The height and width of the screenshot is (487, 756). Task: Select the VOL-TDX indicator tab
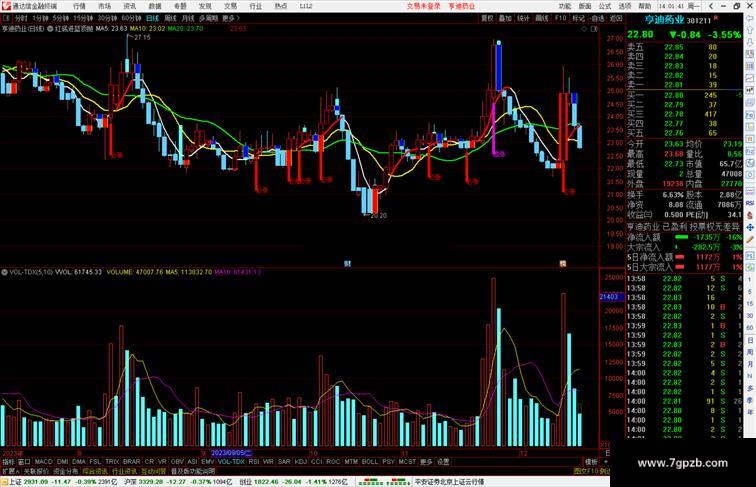tap(231, 462)
